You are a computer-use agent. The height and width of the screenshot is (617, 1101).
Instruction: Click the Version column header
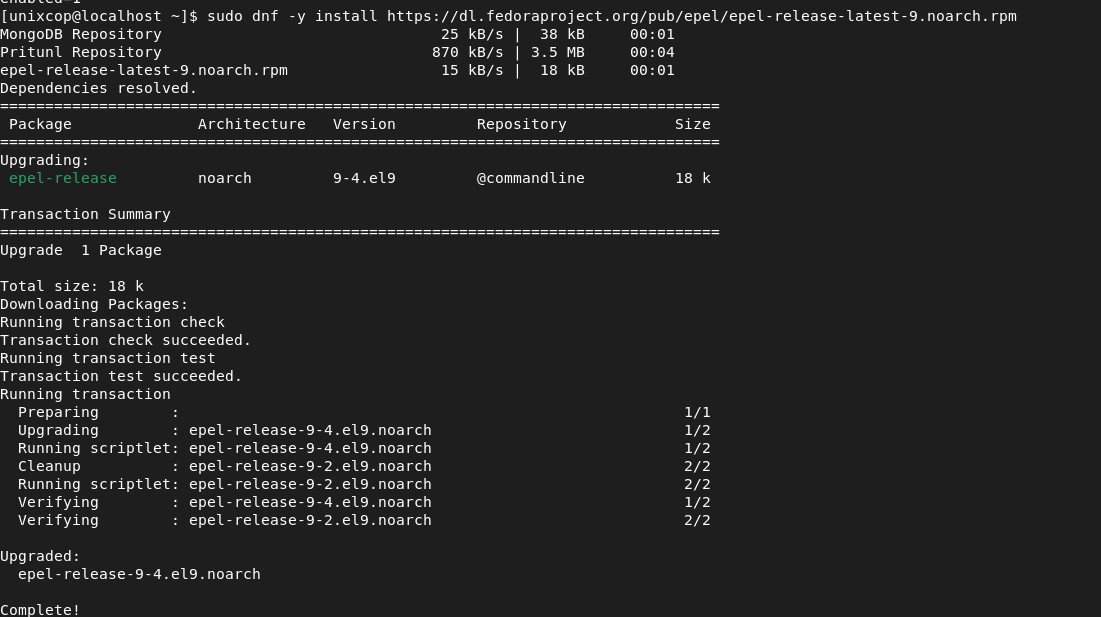(x=364, y=124)
